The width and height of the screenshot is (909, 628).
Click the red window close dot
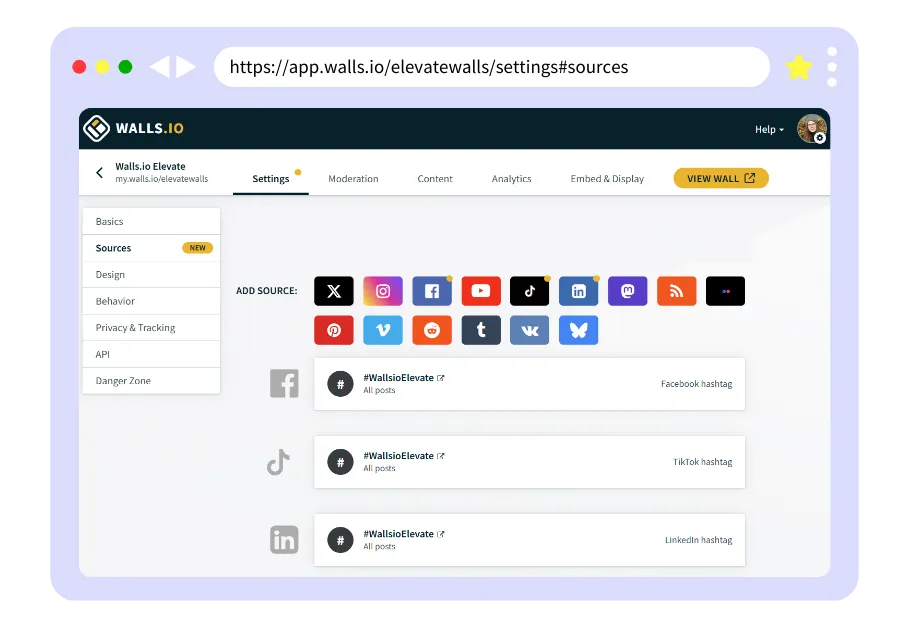79,67
